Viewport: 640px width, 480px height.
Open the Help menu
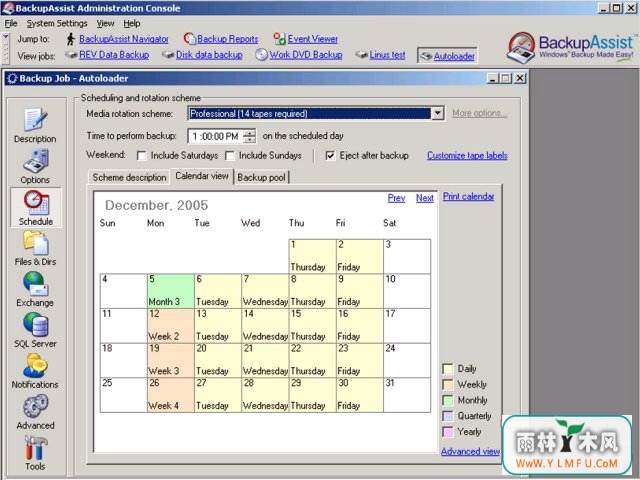coord(132,23)
